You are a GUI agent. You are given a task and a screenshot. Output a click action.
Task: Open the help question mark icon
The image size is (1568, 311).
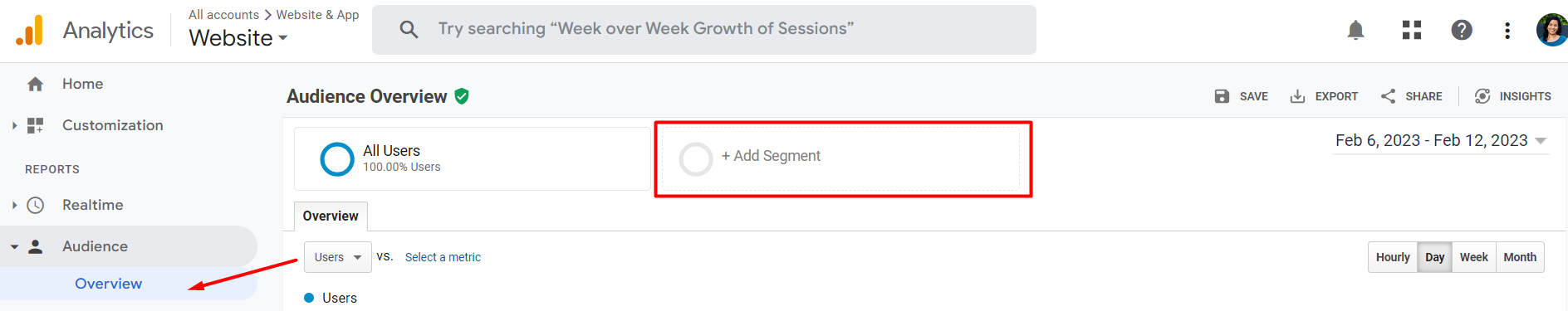pyautogui.click(x=1462, y=31)
